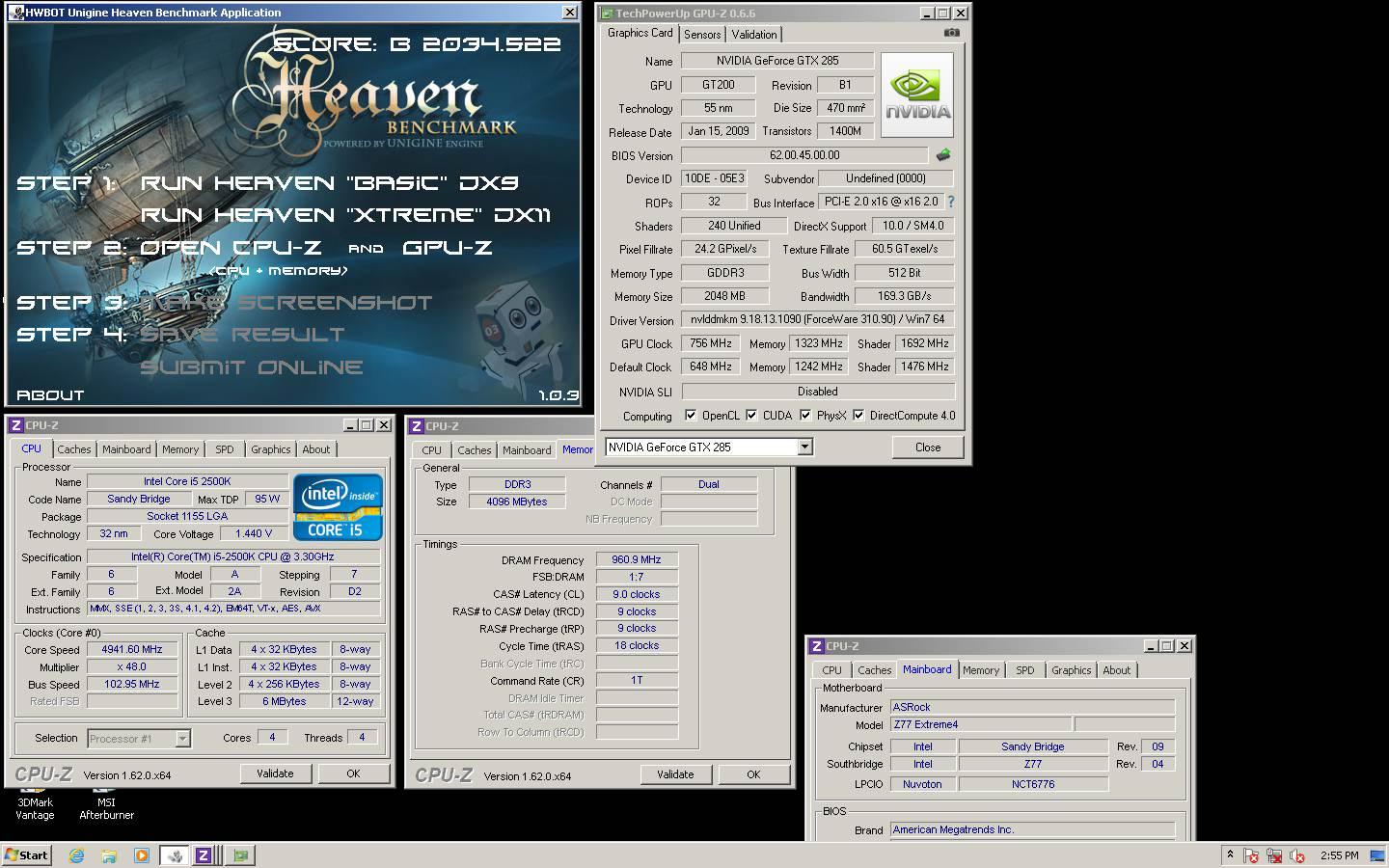Click the Intel Core i5 logo in CPU-Z
This screenshot has height=868, width=1389.
click(338, 506)
